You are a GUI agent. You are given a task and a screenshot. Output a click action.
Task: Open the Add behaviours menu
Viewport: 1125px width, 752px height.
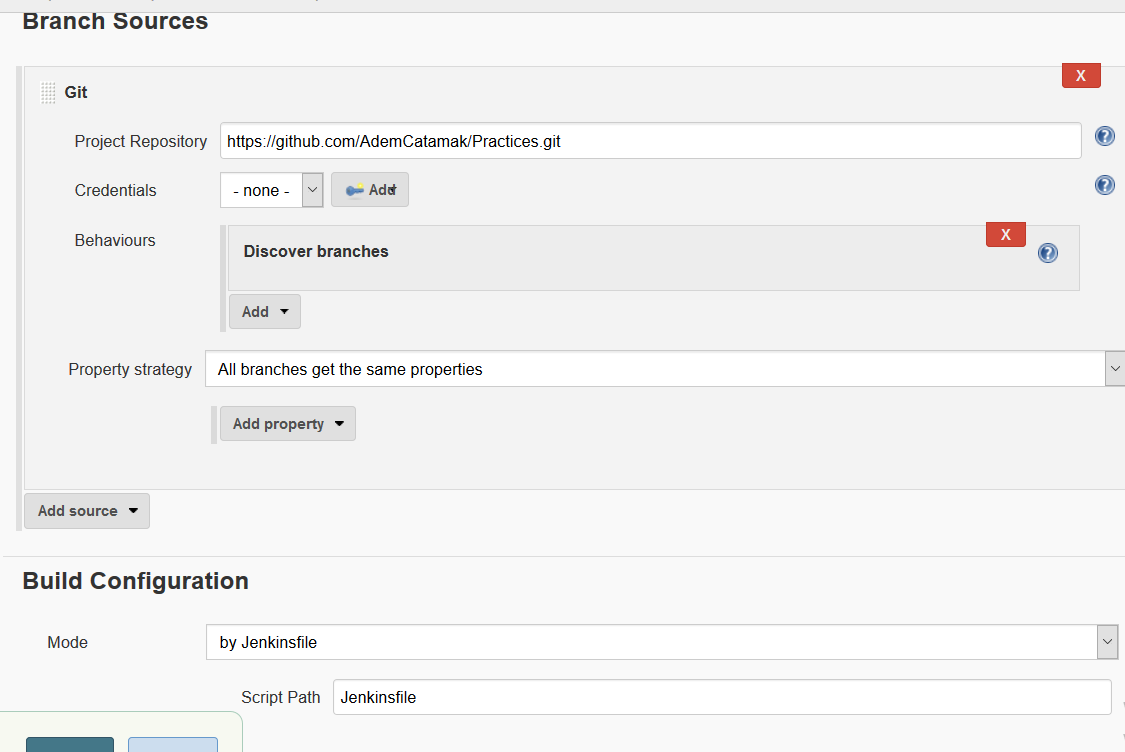(264, 312)
